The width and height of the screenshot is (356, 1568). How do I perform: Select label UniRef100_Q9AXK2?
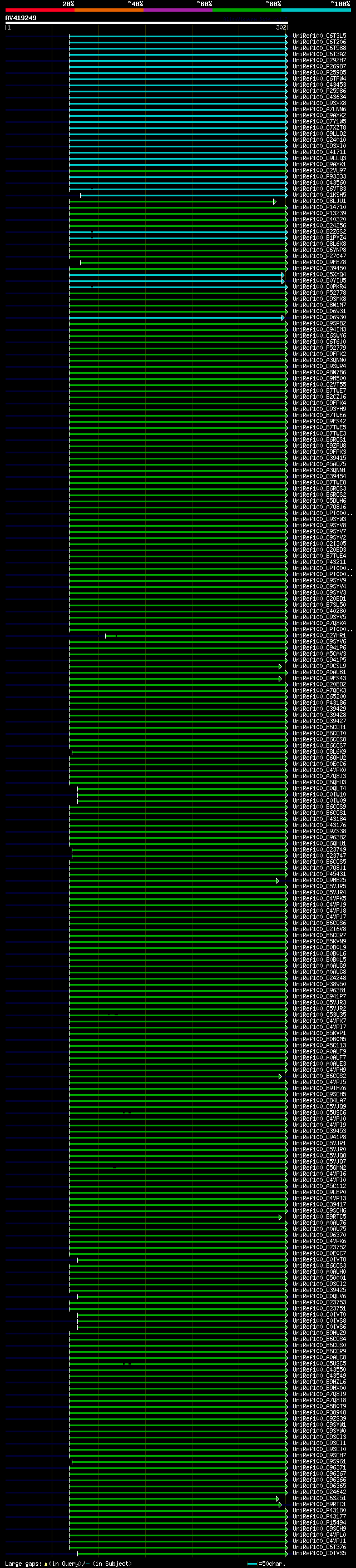pyautogui.click(x=319, y=115)
